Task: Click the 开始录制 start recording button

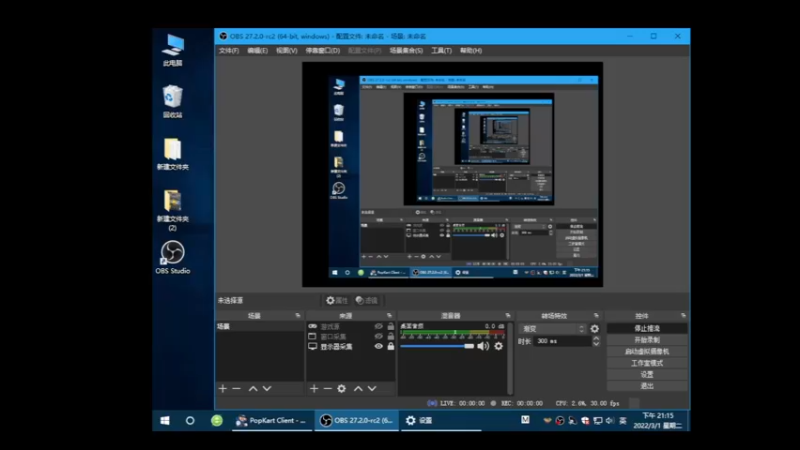Action: click(x=647, y=340)
